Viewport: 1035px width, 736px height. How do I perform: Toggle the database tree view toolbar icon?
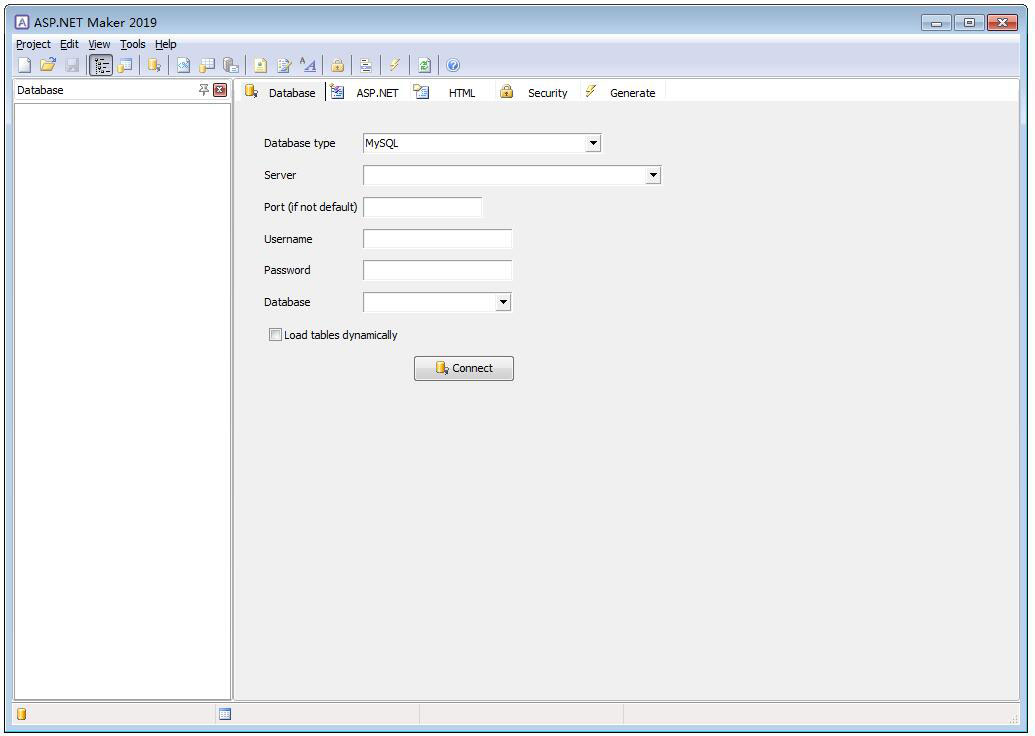tap(101, 65)
